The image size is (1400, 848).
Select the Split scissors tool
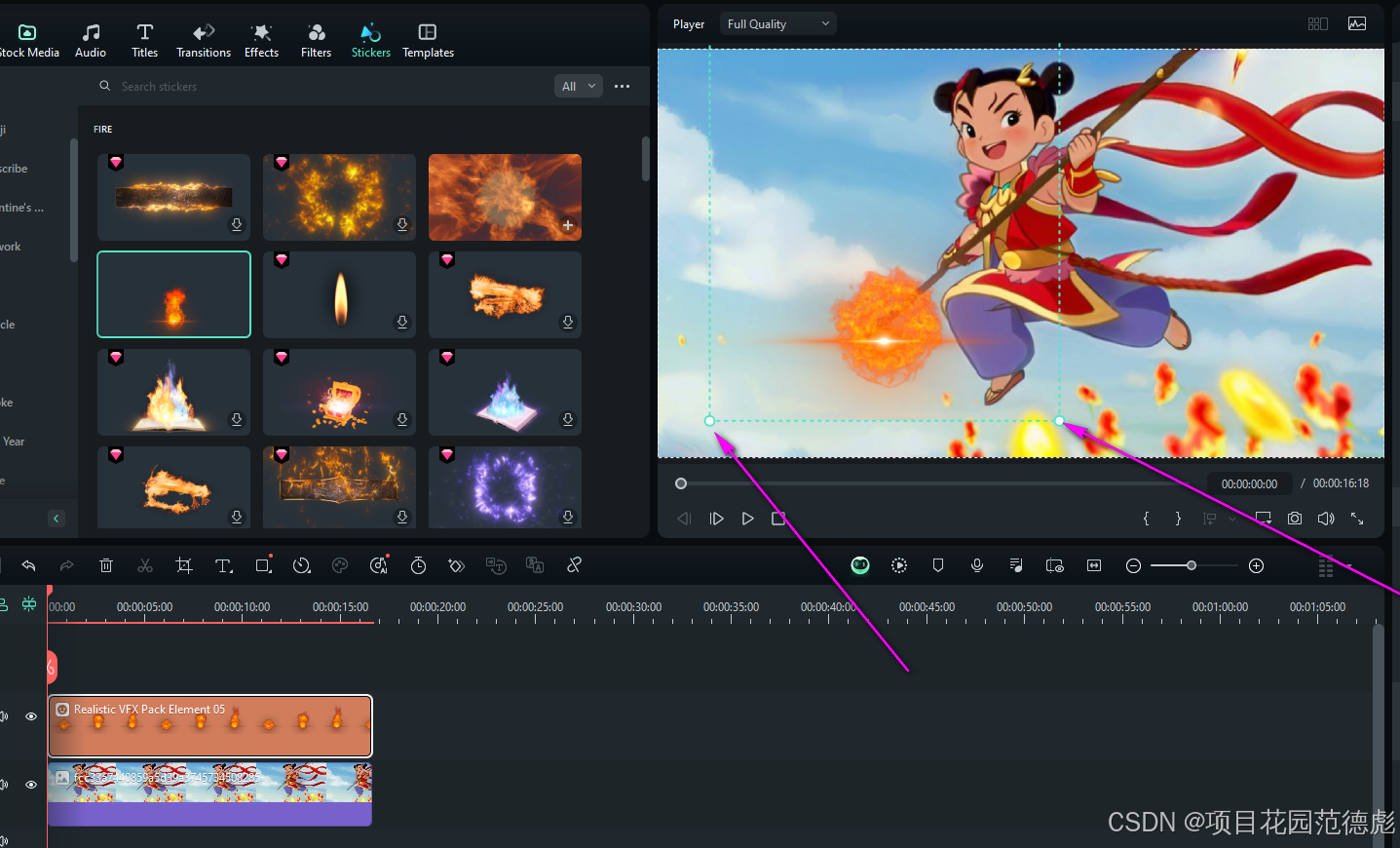145,565
